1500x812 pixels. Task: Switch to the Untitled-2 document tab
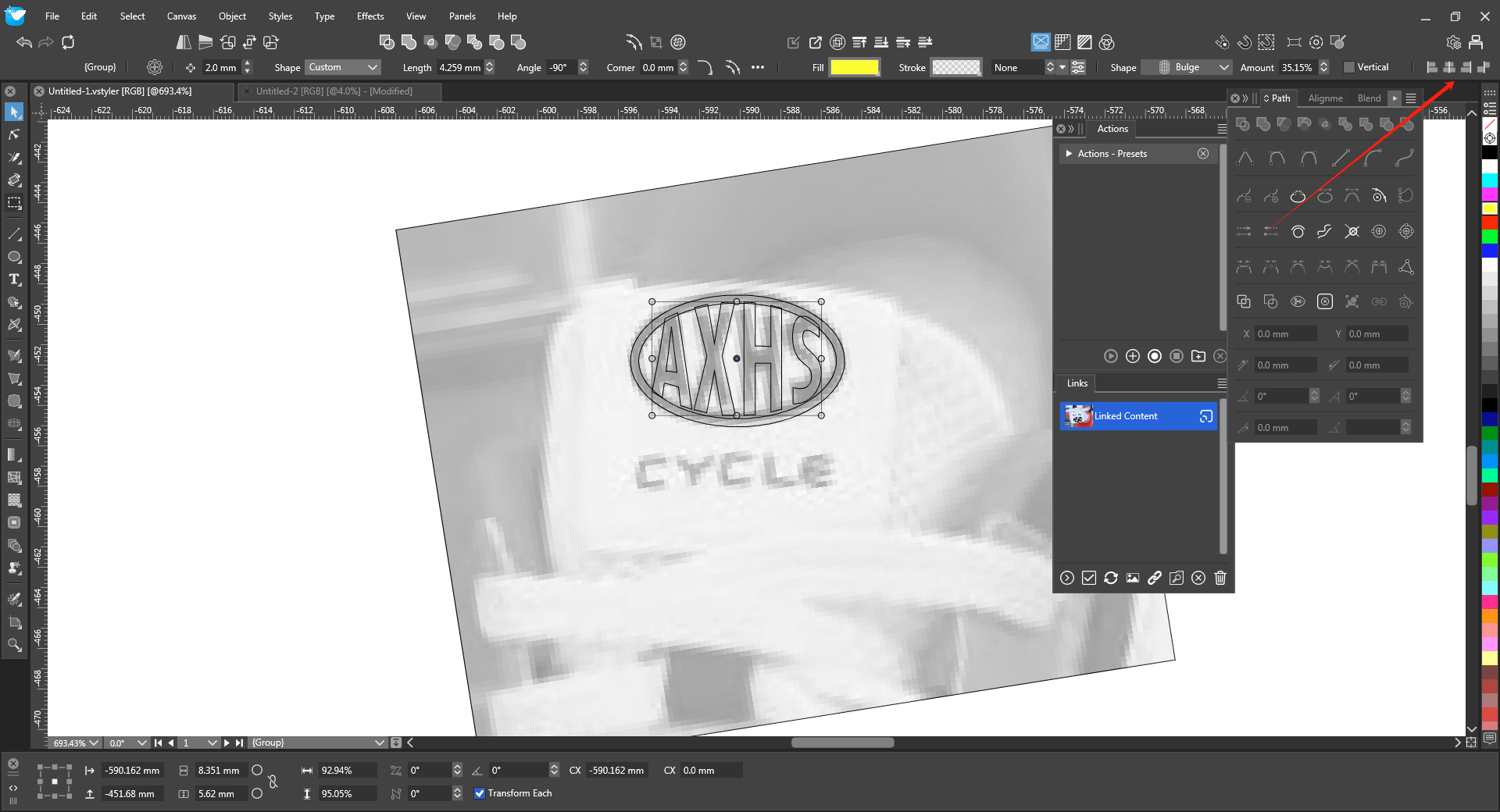coord(334,91)
